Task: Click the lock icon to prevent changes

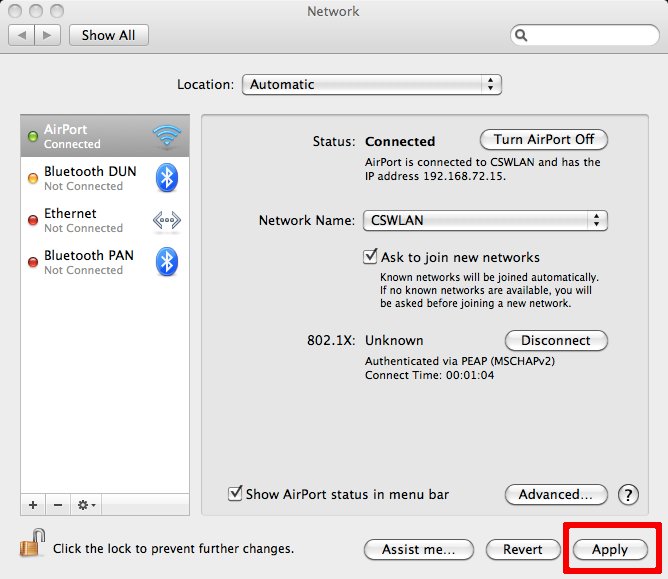Action: point(33,543)
